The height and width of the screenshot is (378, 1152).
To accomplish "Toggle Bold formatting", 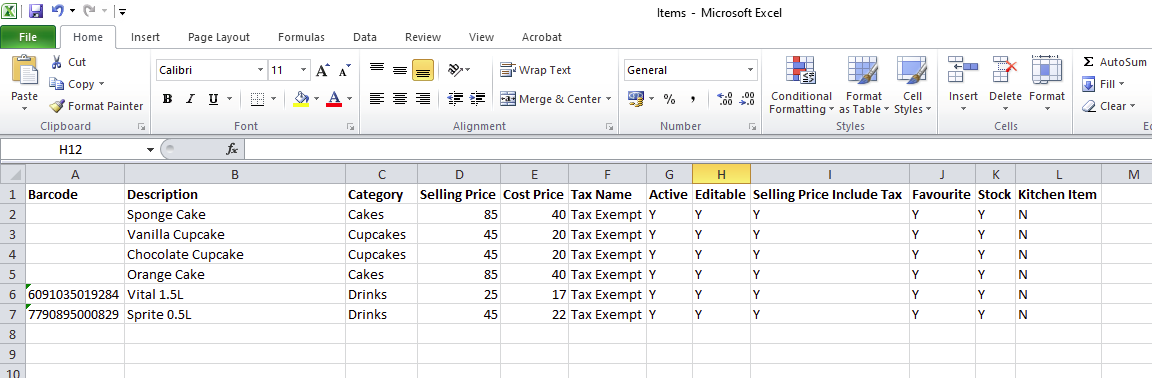I will (x=168, y=99).
